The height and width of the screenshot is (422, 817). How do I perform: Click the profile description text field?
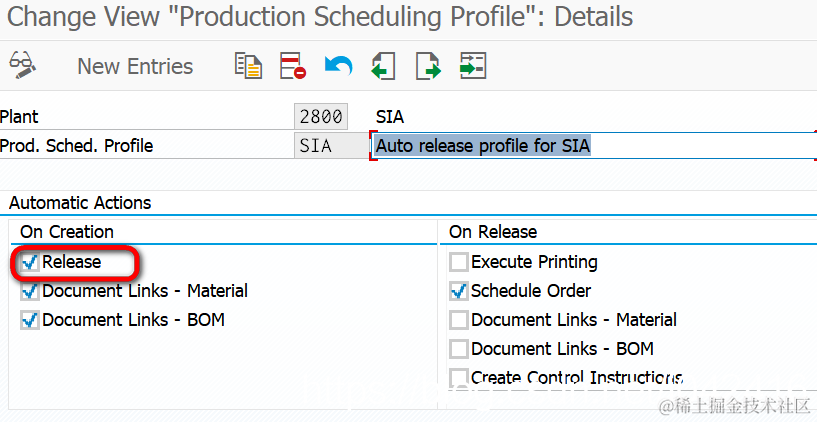(594, 146)
